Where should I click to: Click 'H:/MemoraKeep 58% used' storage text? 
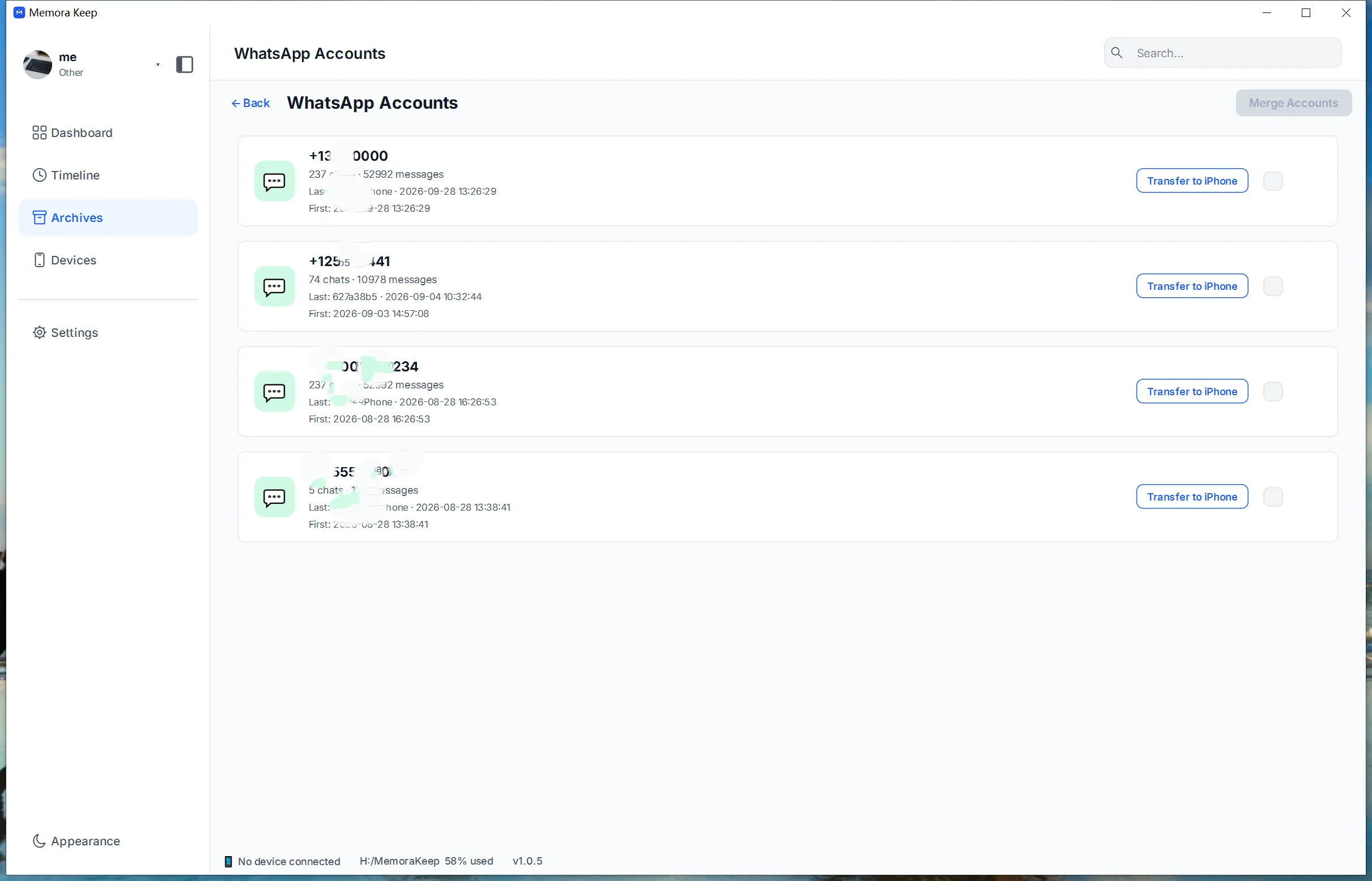(x=427, y=861)
